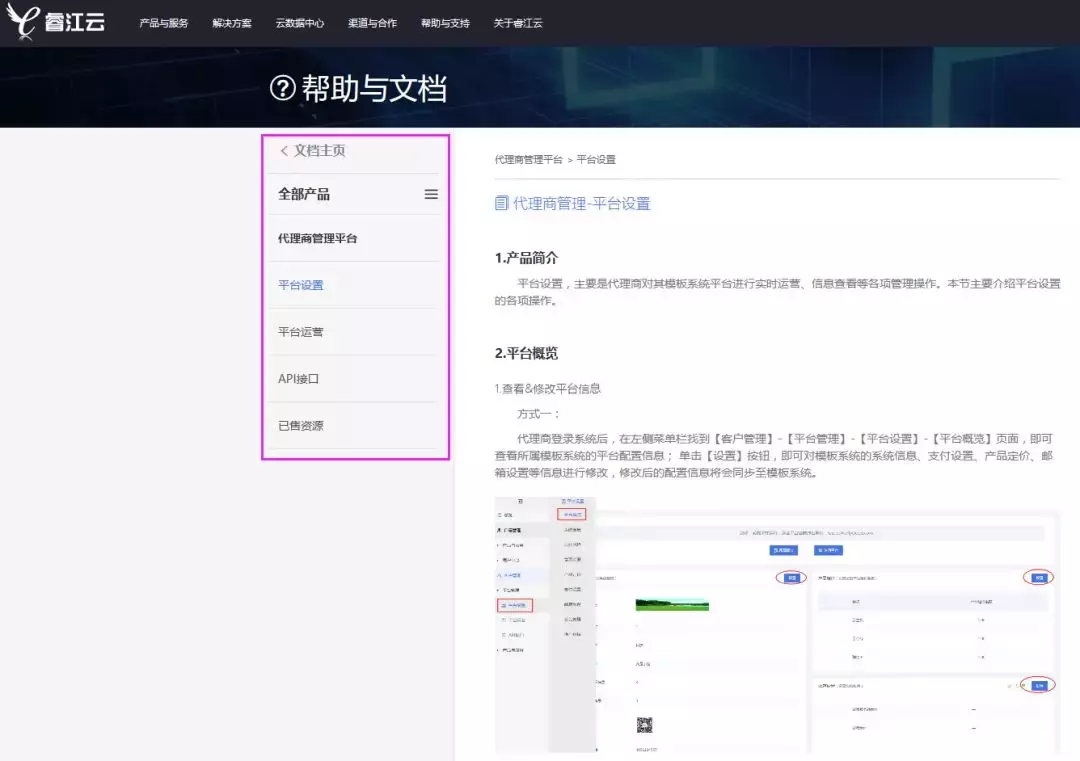Expand the 全部产品 section
This screenshot has width=1080, height=761.
tap(304, 194)
